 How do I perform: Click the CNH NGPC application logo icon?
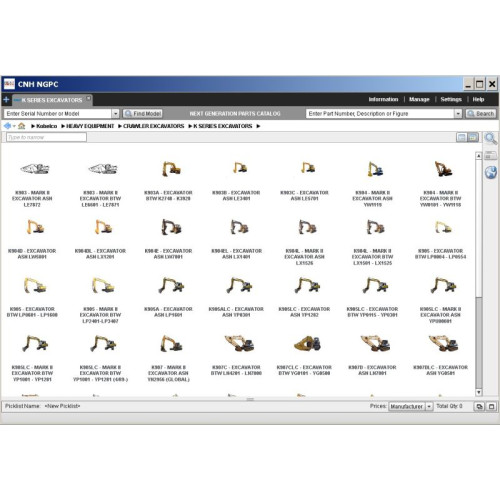pyautogui.click(x=9, y=84)
